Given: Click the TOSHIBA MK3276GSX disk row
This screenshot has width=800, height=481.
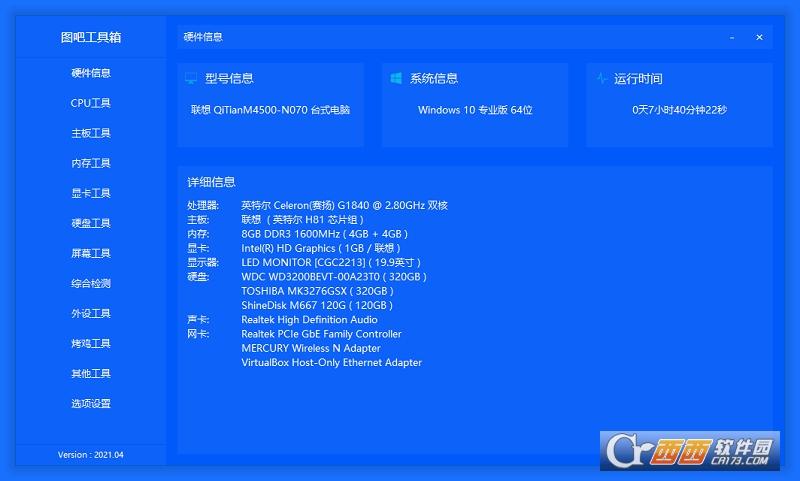Looking at the screenshot, I should (x=317, y=291).
